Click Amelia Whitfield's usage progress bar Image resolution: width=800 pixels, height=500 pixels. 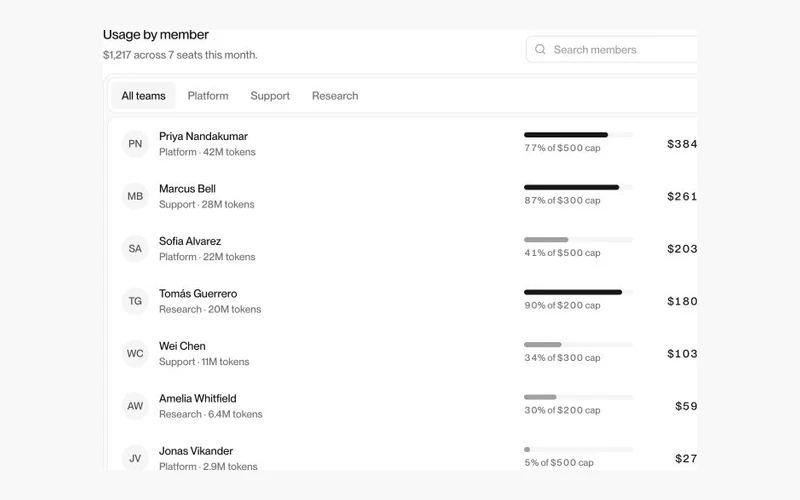(x=578, y=397)
